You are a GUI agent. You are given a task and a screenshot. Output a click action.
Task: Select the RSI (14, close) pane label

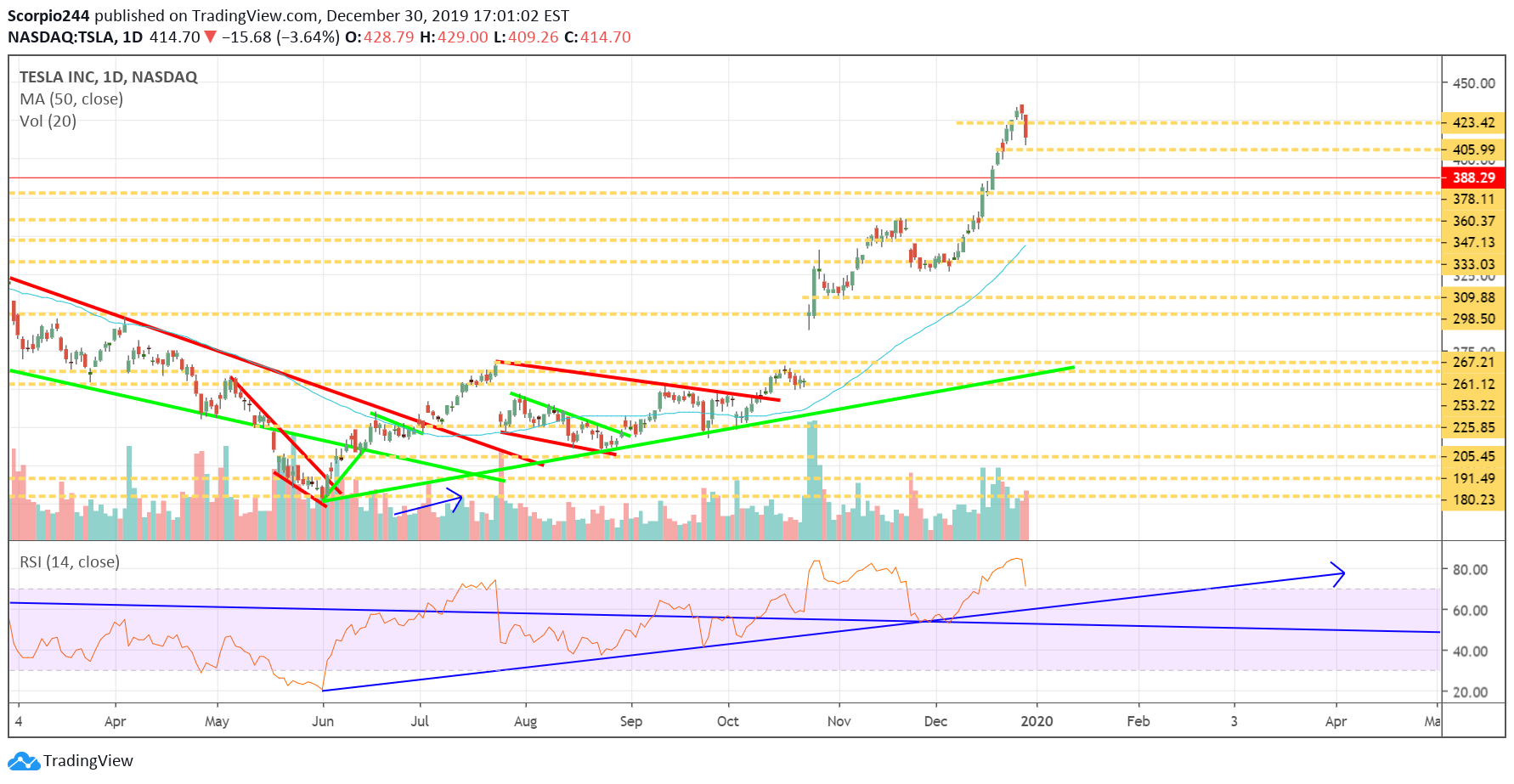click(70, 562)
